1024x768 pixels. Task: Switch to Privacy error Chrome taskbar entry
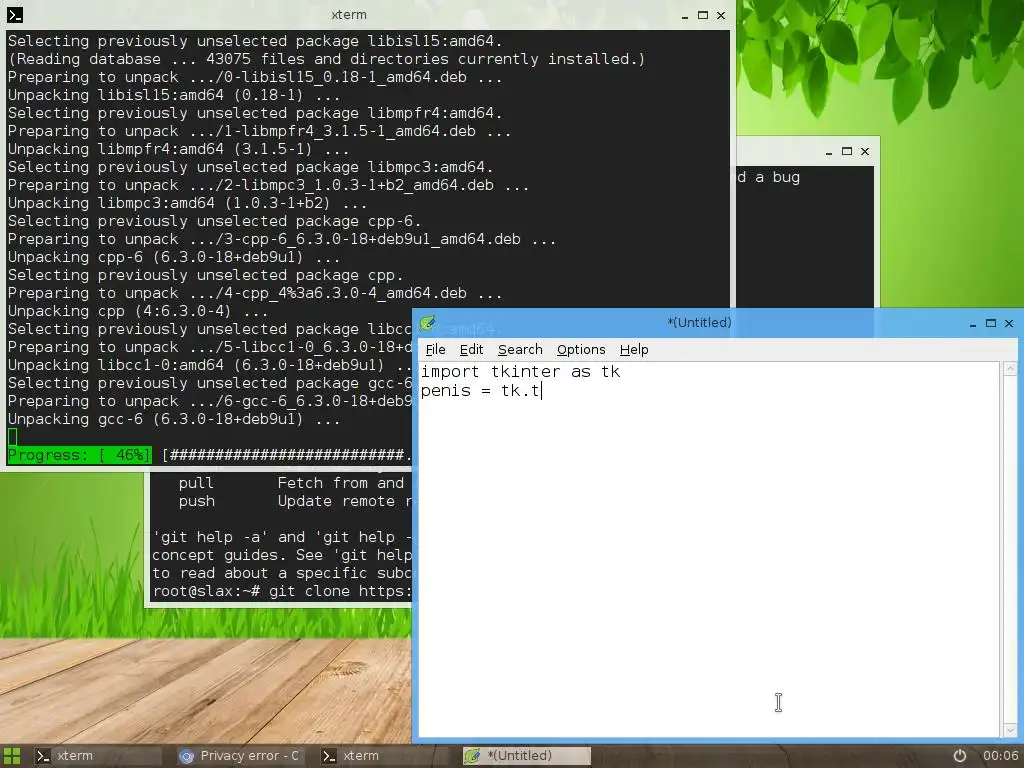click(240, 756)
